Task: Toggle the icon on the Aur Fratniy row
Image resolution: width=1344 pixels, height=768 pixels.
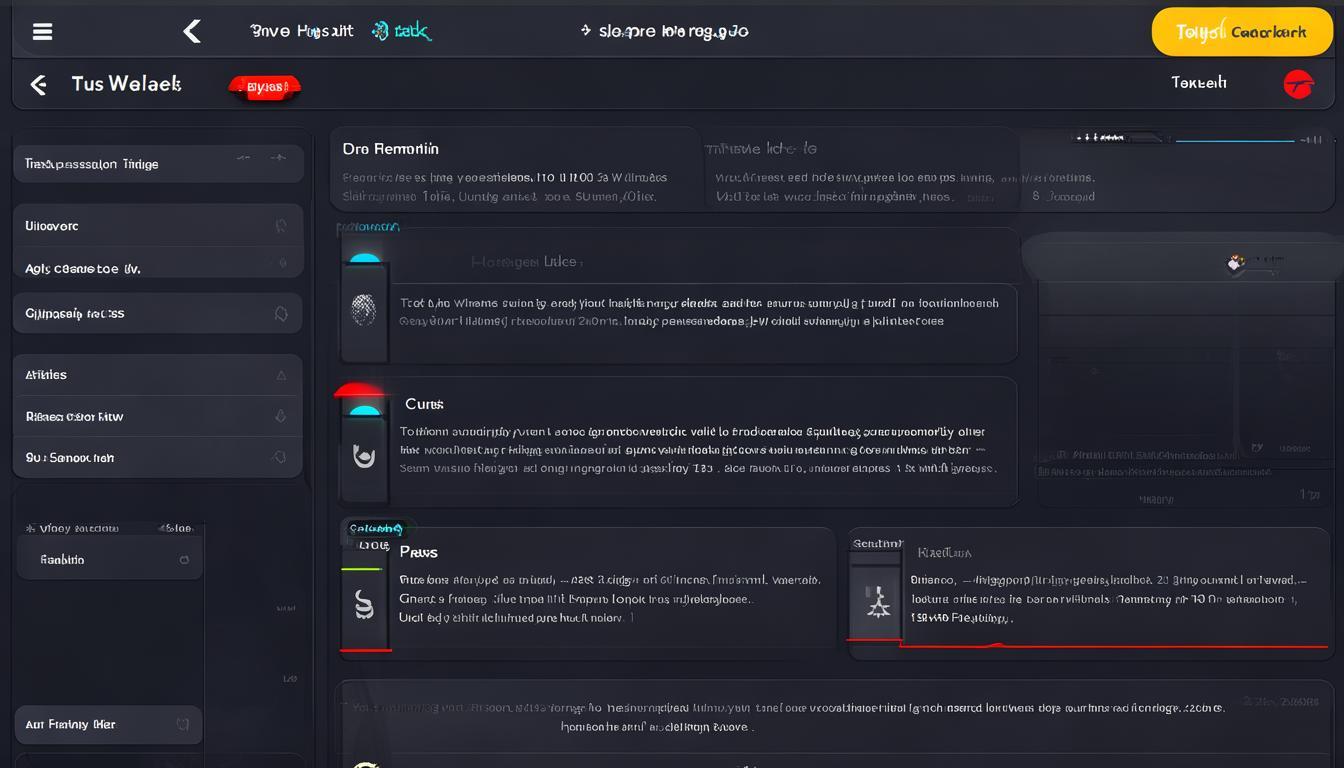Action: [183, 724]
